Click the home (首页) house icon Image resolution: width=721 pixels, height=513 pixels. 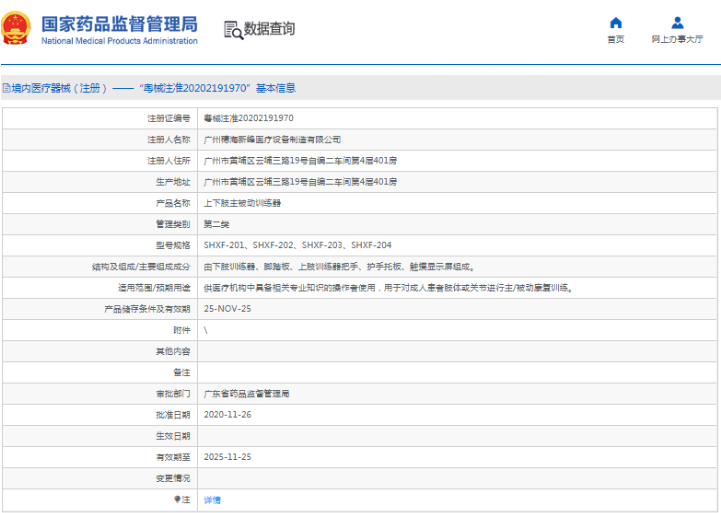[x=616, y=23]
